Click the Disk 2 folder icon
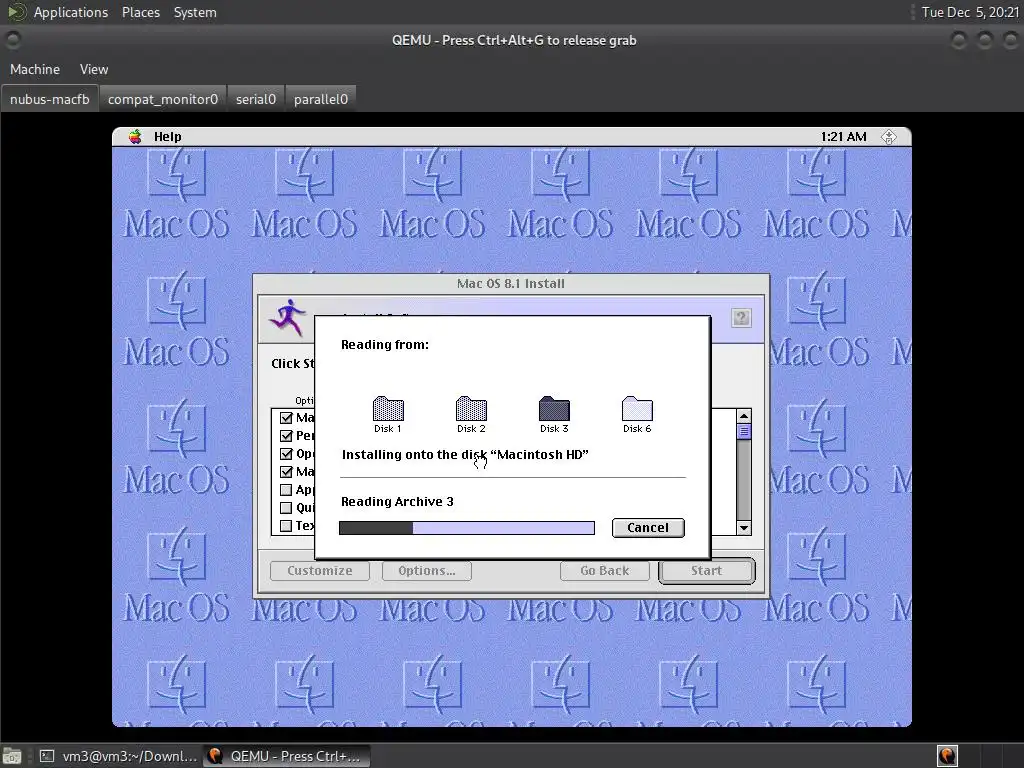The width and height of the screenshot is (1024, 768). (471, 409)
